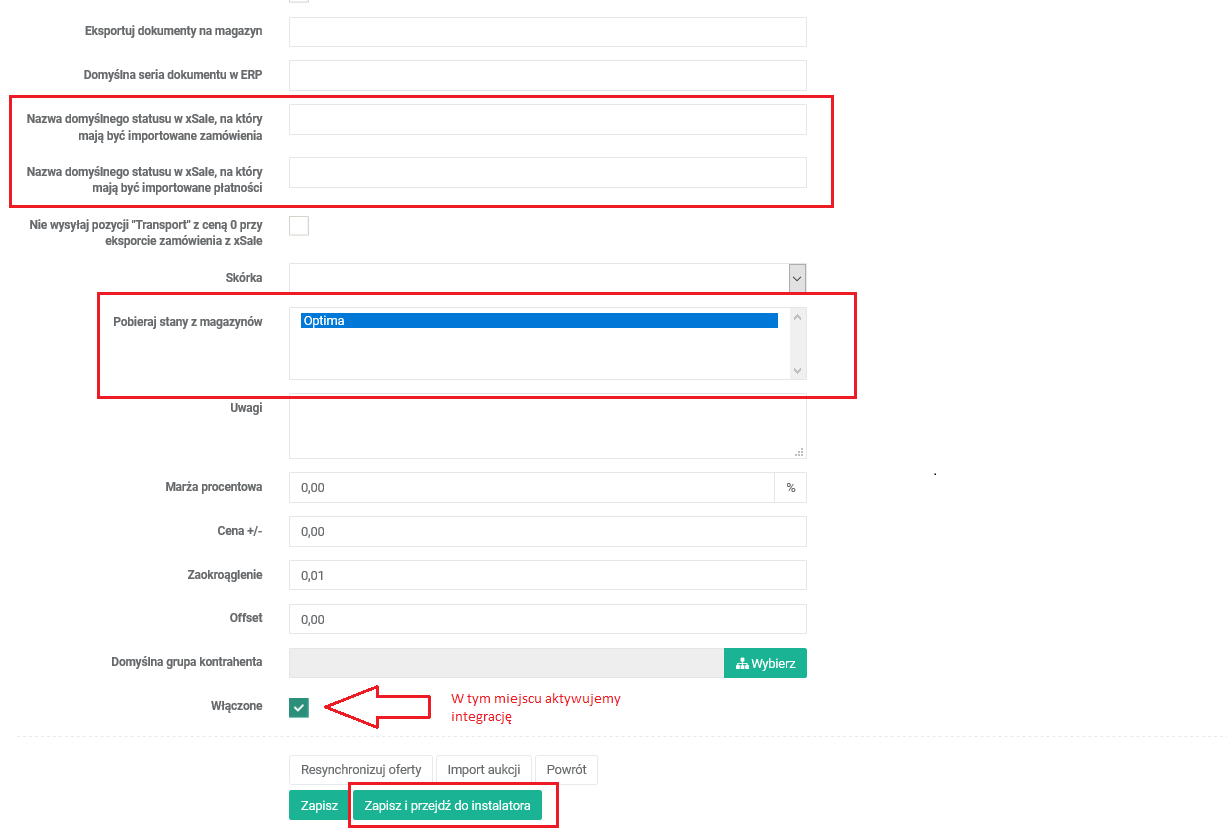Click Zapisz i przejdź do instalatora
Viewport: 1227px width, 836px height.
tap(447, 805)
